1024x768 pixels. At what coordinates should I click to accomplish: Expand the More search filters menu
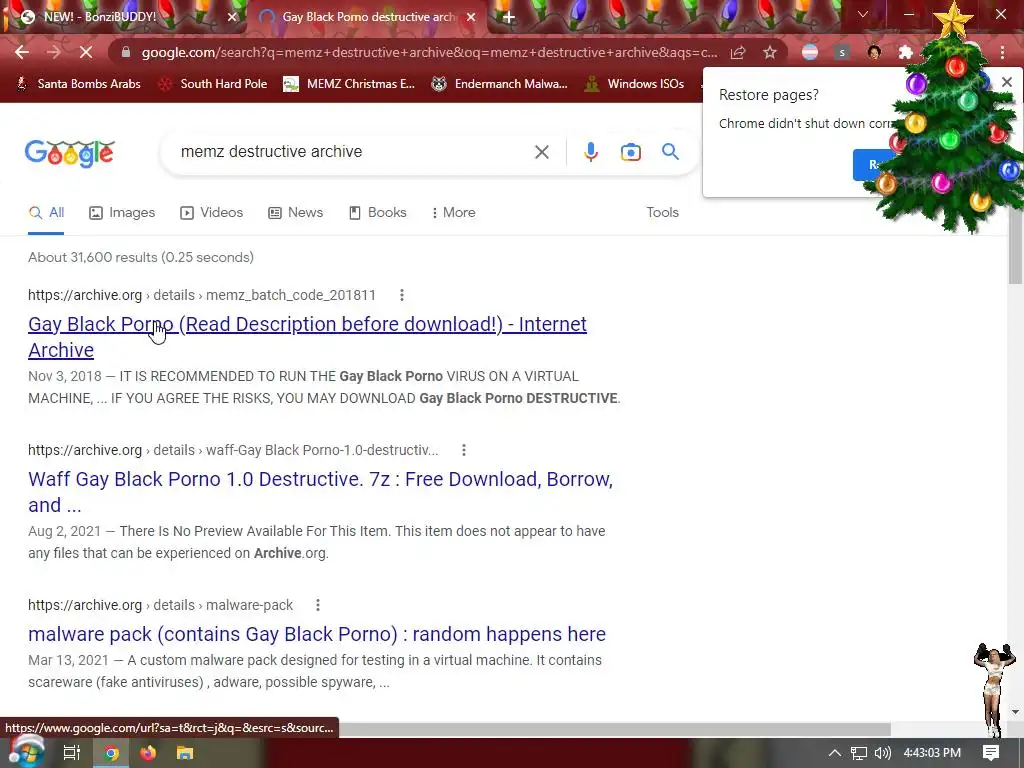point(453,213)
